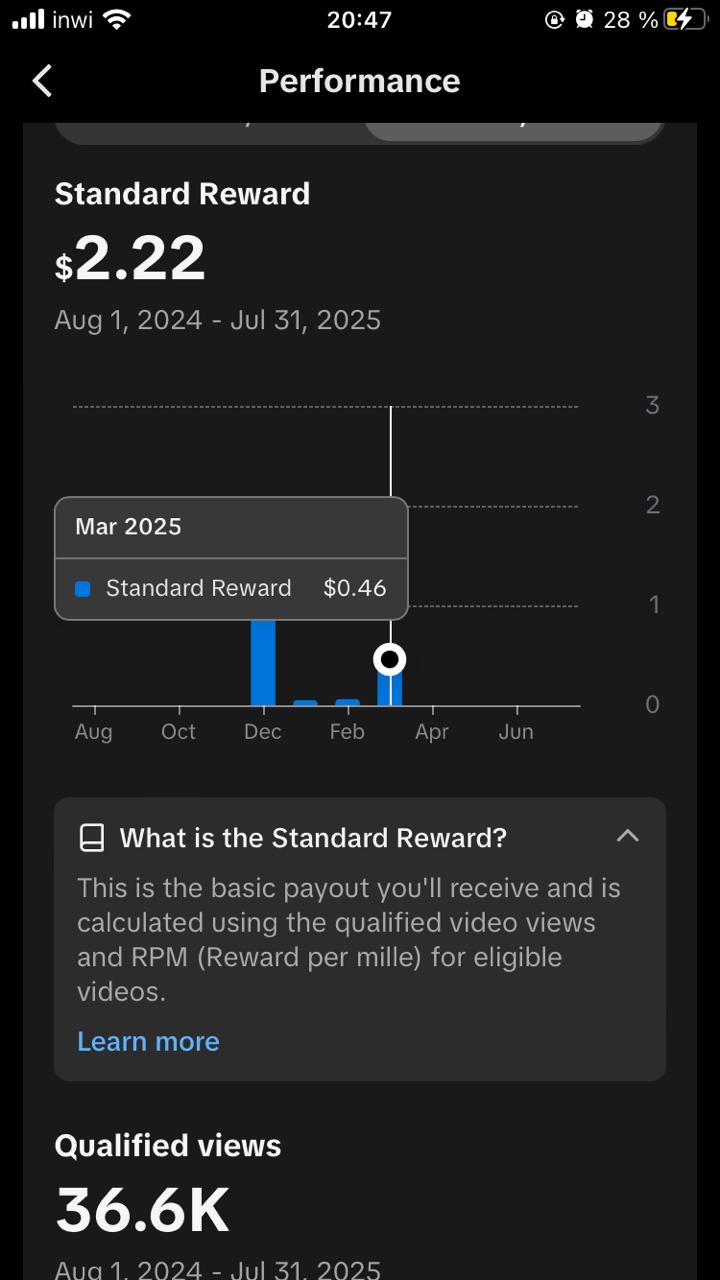
Task: Collapse the Standard Reward explanation chevron
Action: (x=627, y=836)
